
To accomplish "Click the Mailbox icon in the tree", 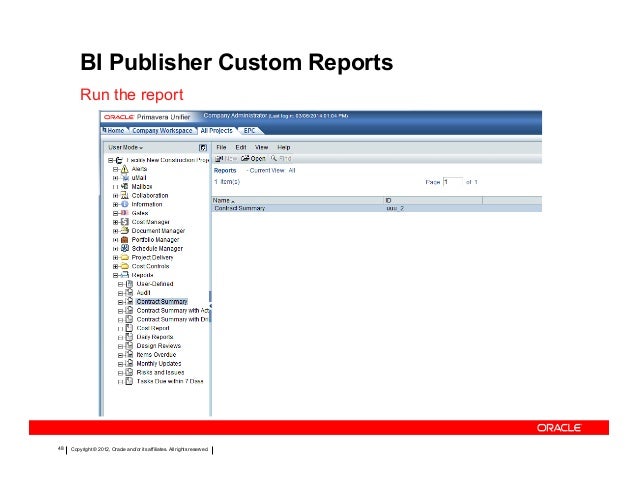I will pos(125,186).
